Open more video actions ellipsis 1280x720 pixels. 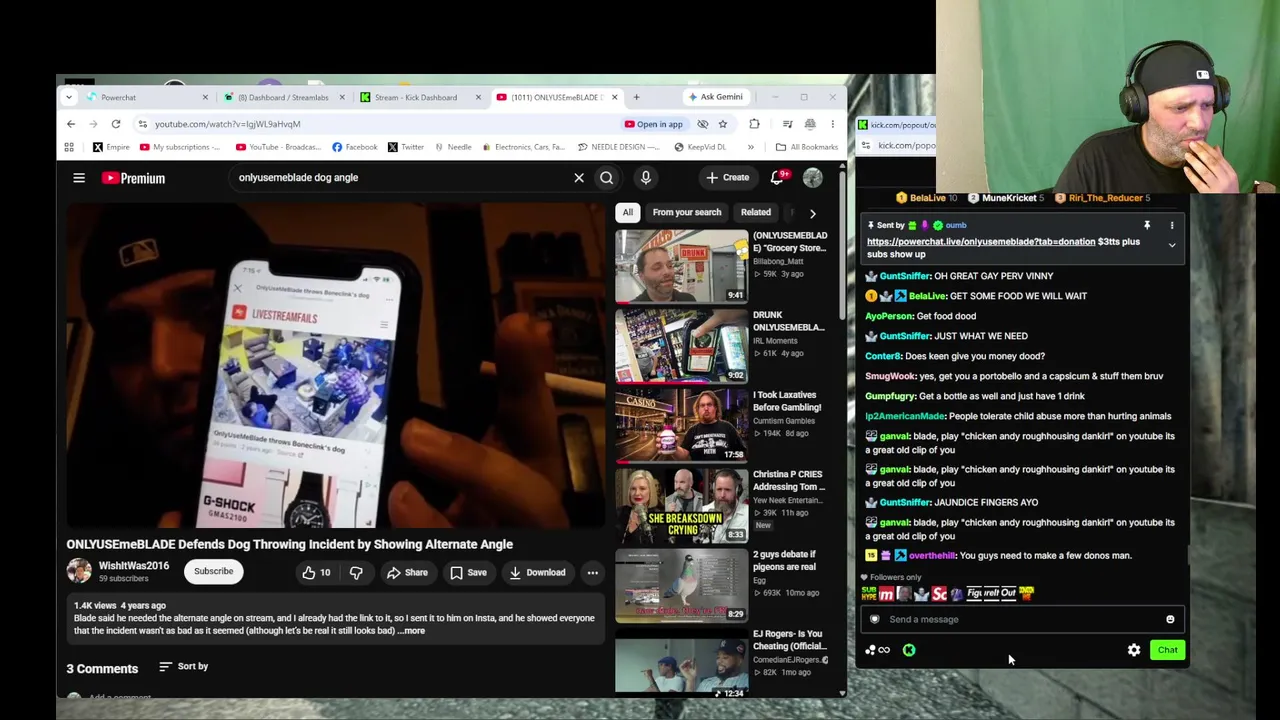click(592, 572)
